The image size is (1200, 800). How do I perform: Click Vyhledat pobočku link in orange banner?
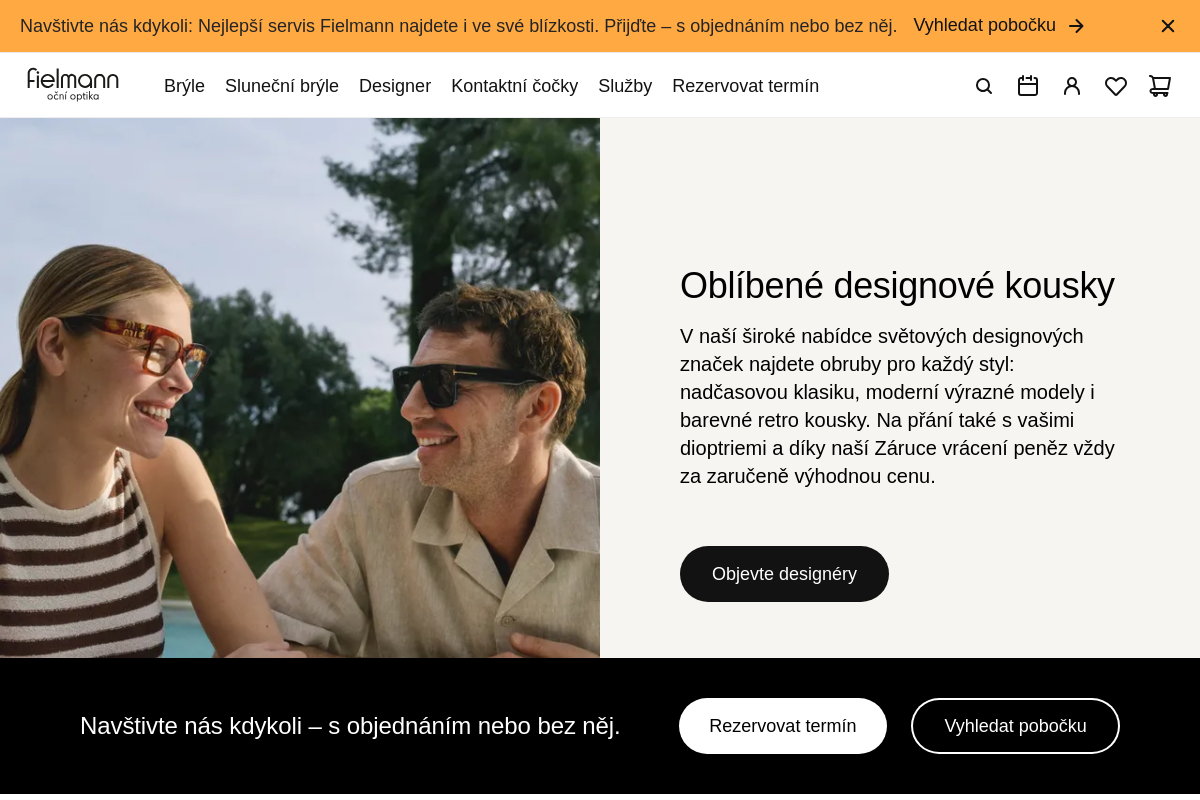(x=984, y=25)
